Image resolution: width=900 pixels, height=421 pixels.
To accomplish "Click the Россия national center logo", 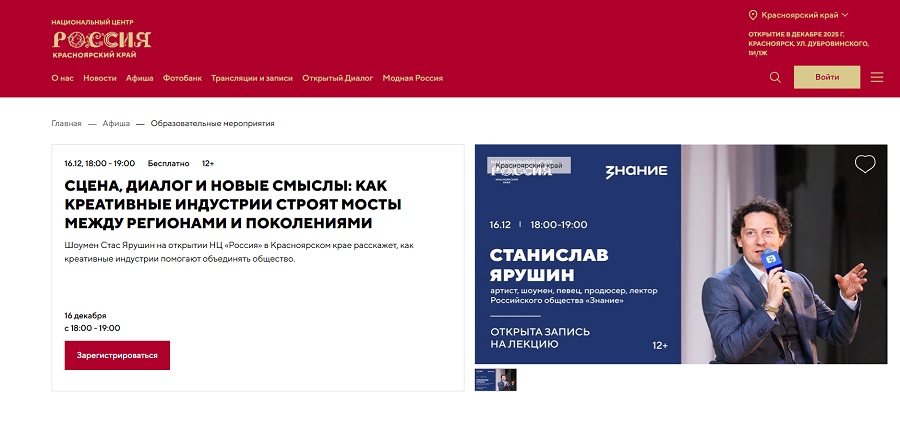I will pos(101,39).
